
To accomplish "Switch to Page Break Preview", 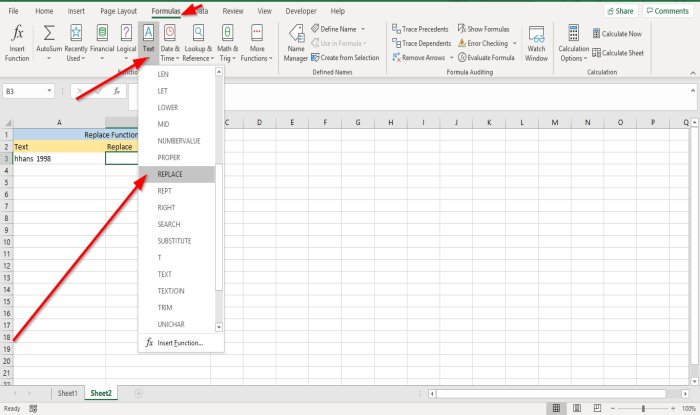I will point(597,408).
